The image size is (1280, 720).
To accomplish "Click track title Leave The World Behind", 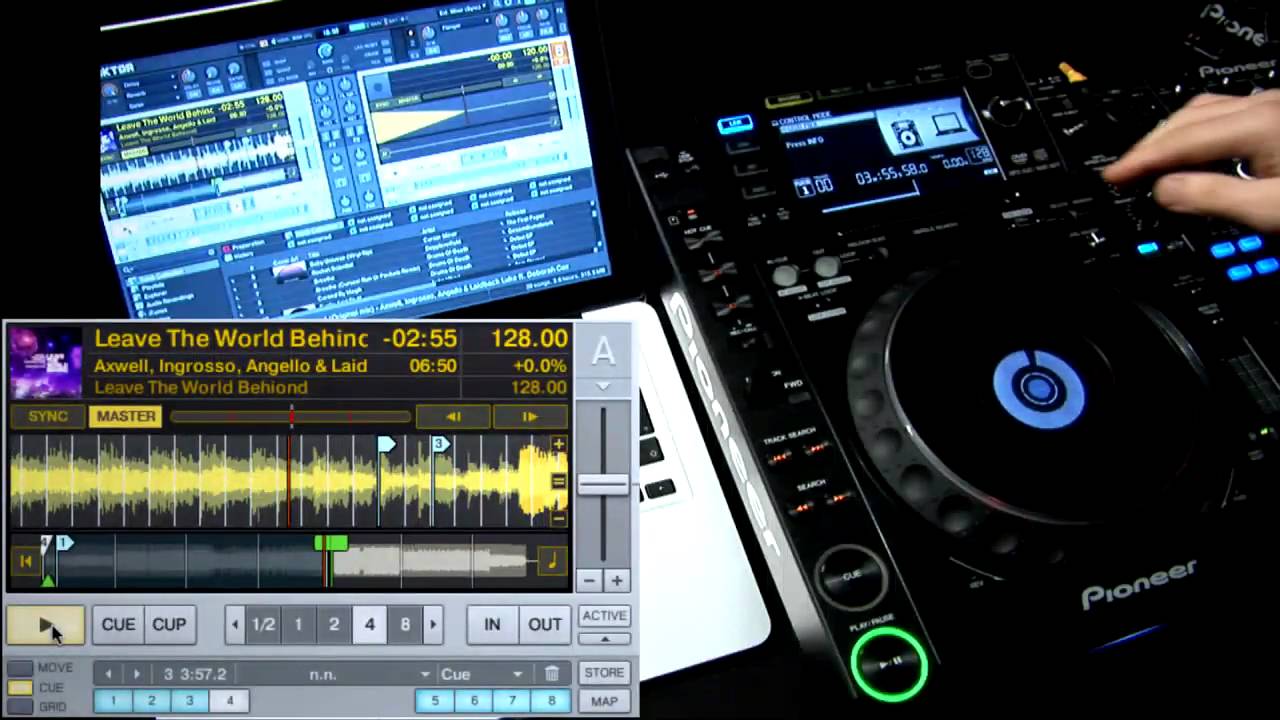I will (x=231, y=338).
